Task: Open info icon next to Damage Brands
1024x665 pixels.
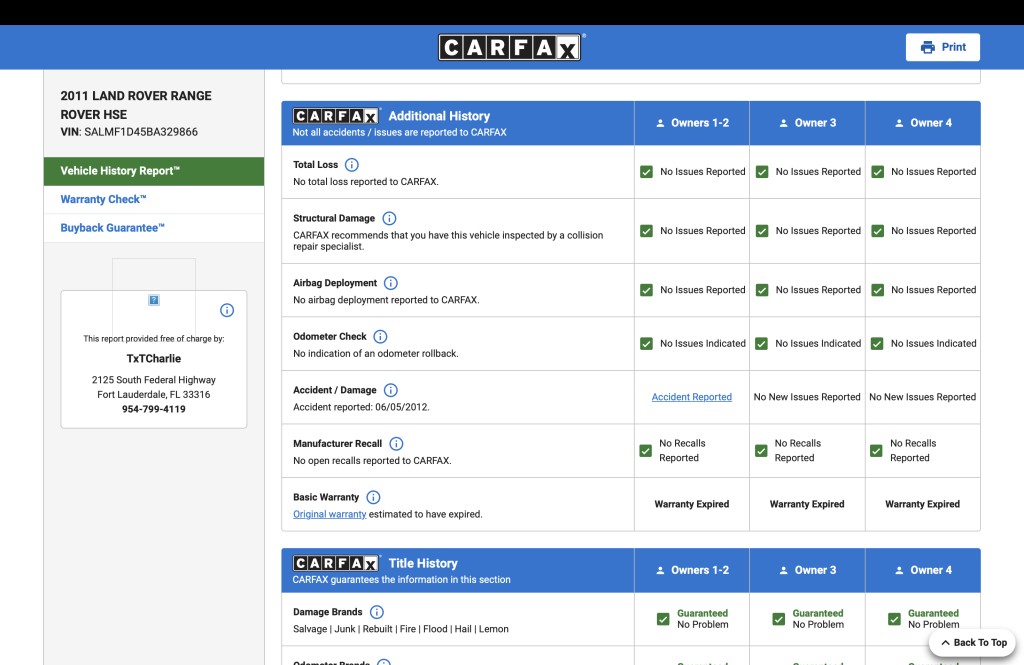Action: click(377, 612)
